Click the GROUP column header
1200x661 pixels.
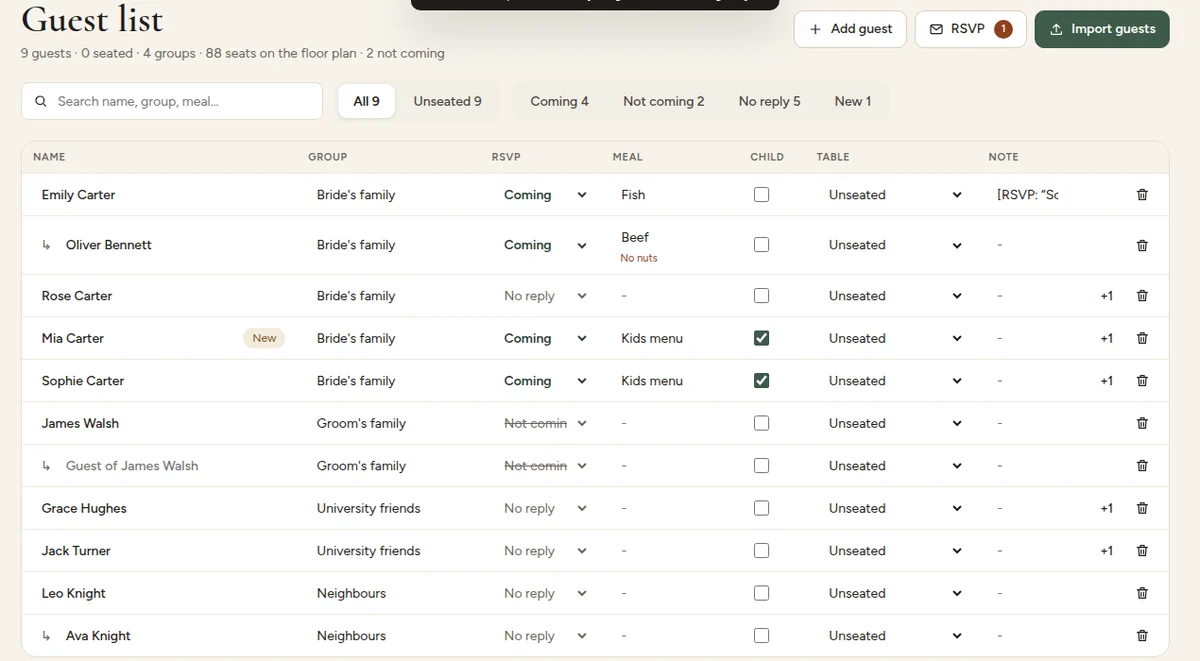click(328, 157)
